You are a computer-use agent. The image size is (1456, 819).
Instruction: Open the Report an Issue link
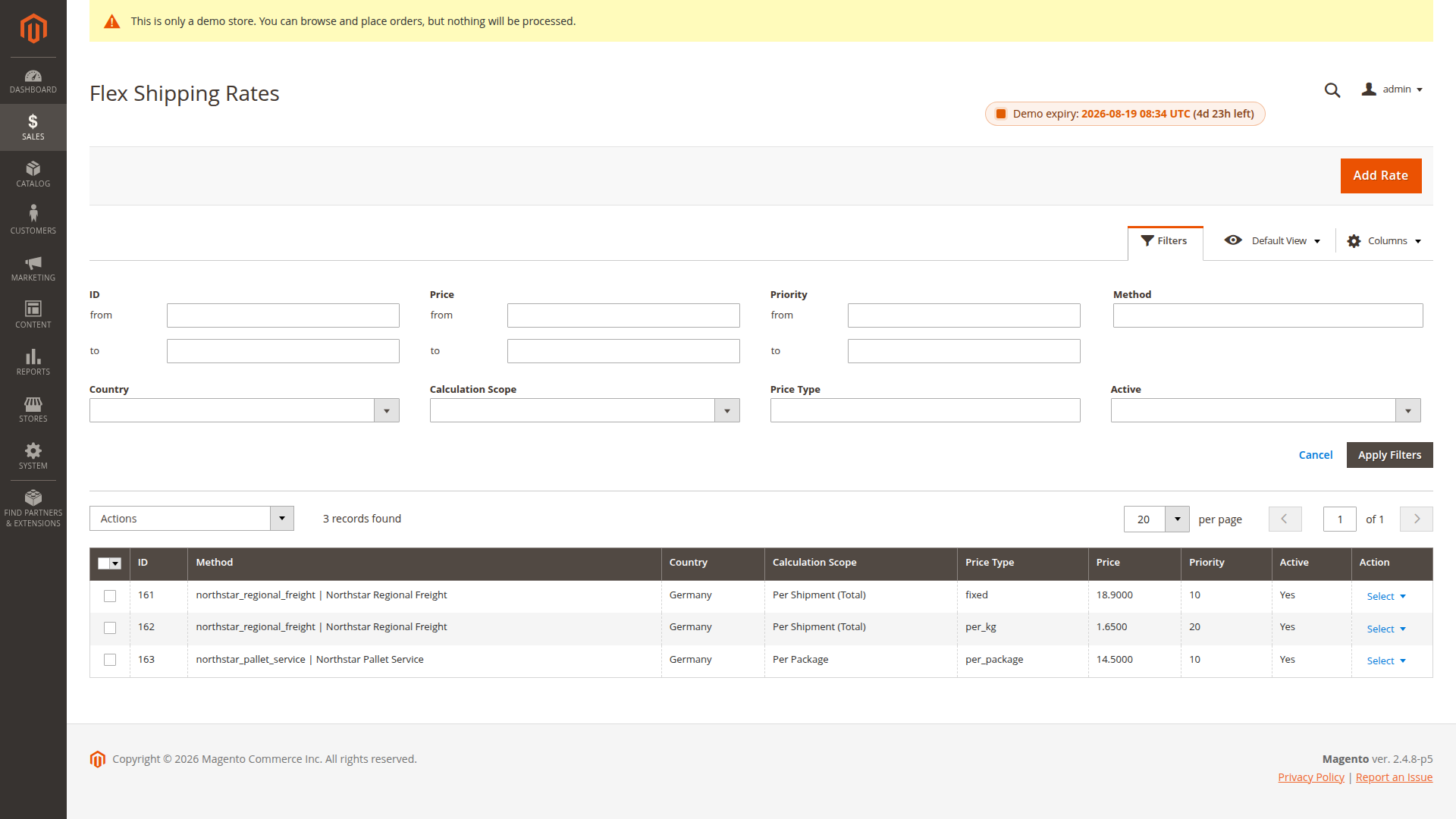pos(1394,777)
